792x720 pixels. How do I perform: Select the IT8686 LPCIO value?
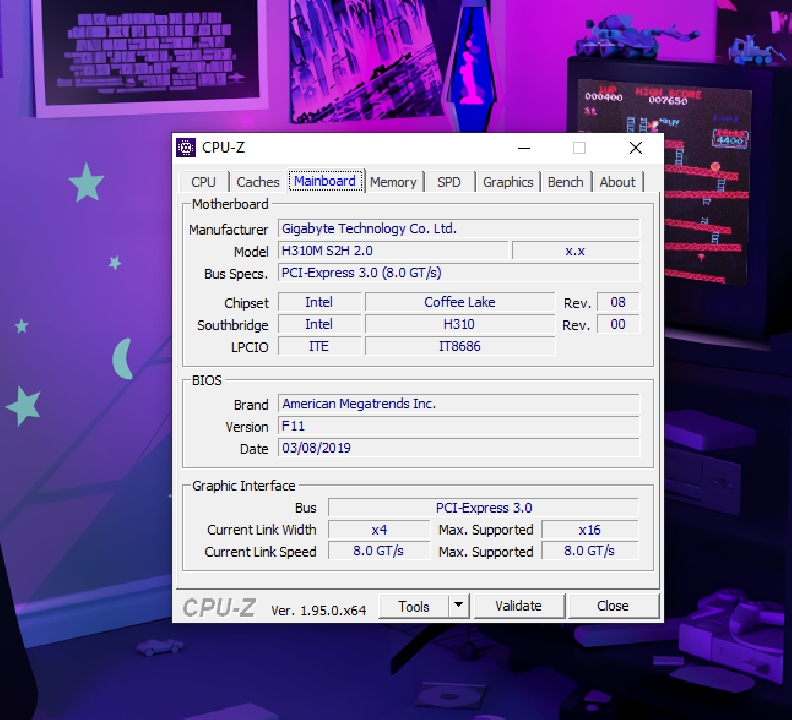click(460, 347)
